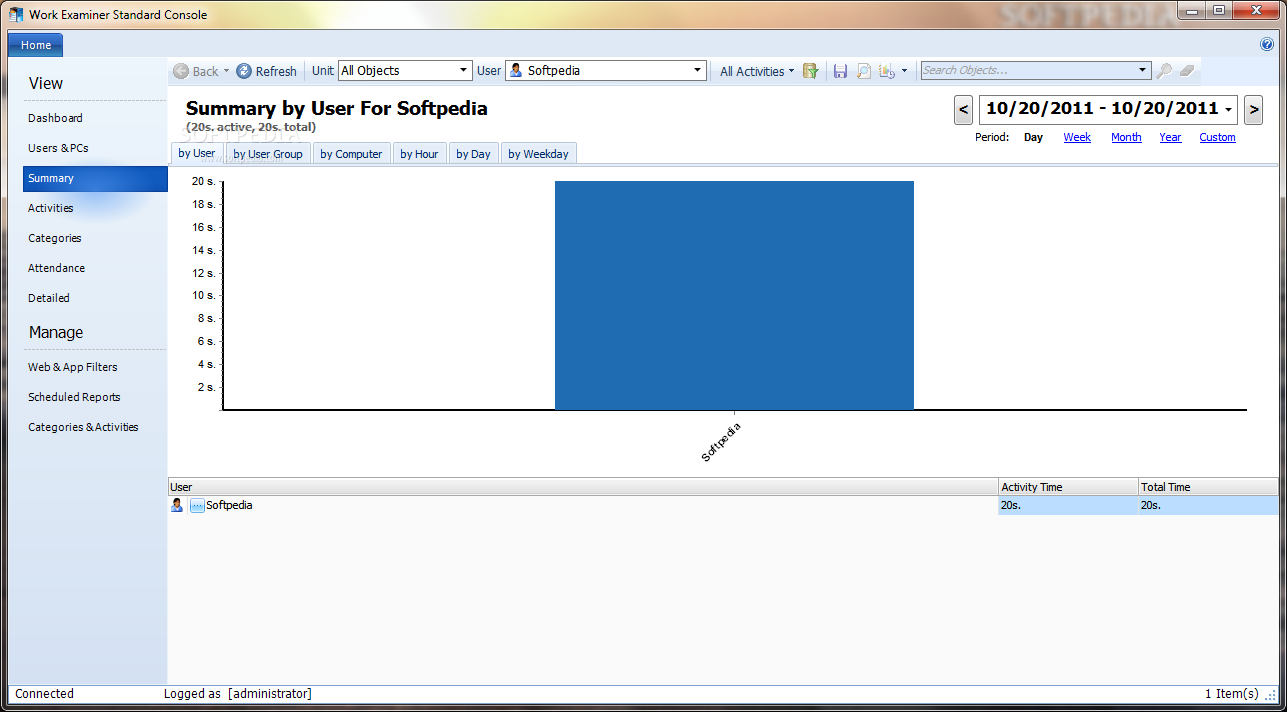Switch to the by User Group tab
The width and height of the screenshot is (1287, 712).
pos(268,154)
